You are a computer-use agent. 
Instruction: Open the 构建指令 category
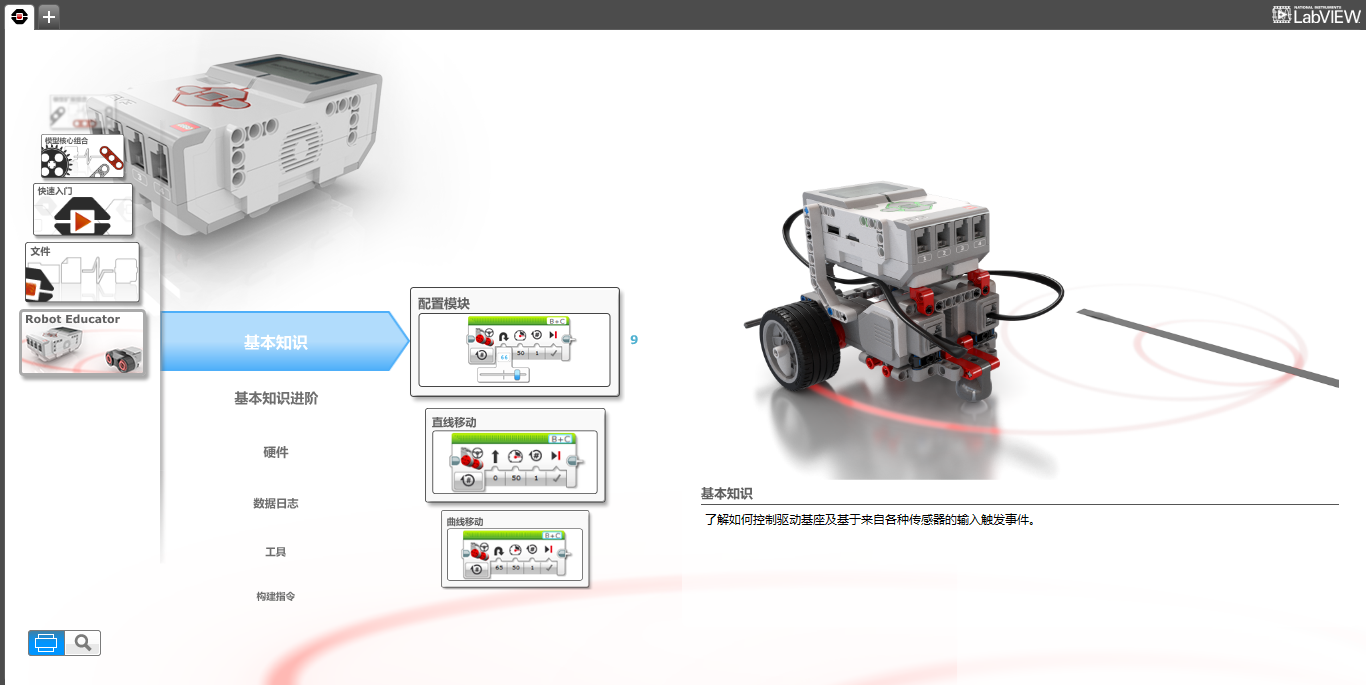click(x=276, y=596)
